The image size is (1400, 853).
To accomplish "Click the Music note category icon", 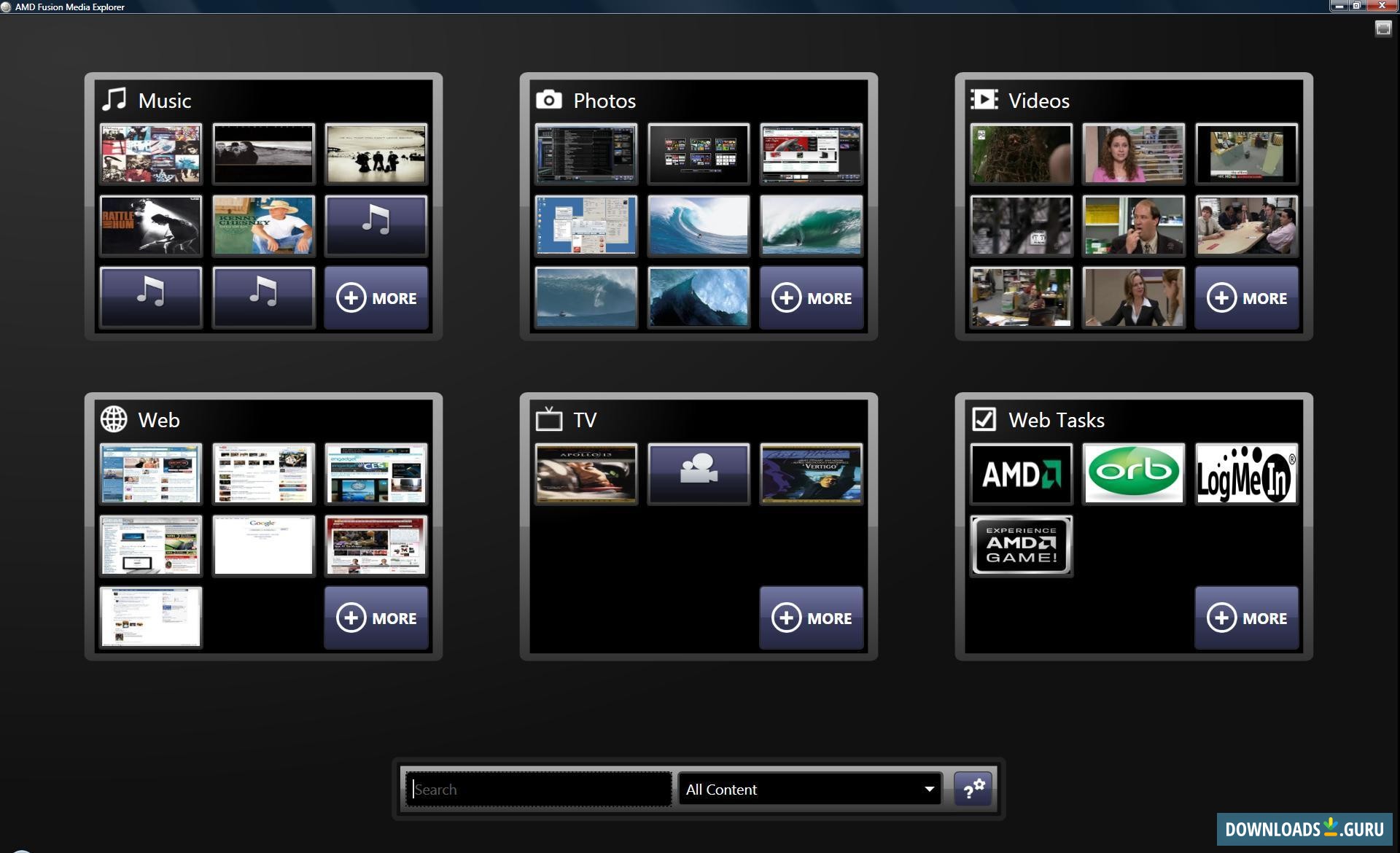I will click(x=114, y=100).
